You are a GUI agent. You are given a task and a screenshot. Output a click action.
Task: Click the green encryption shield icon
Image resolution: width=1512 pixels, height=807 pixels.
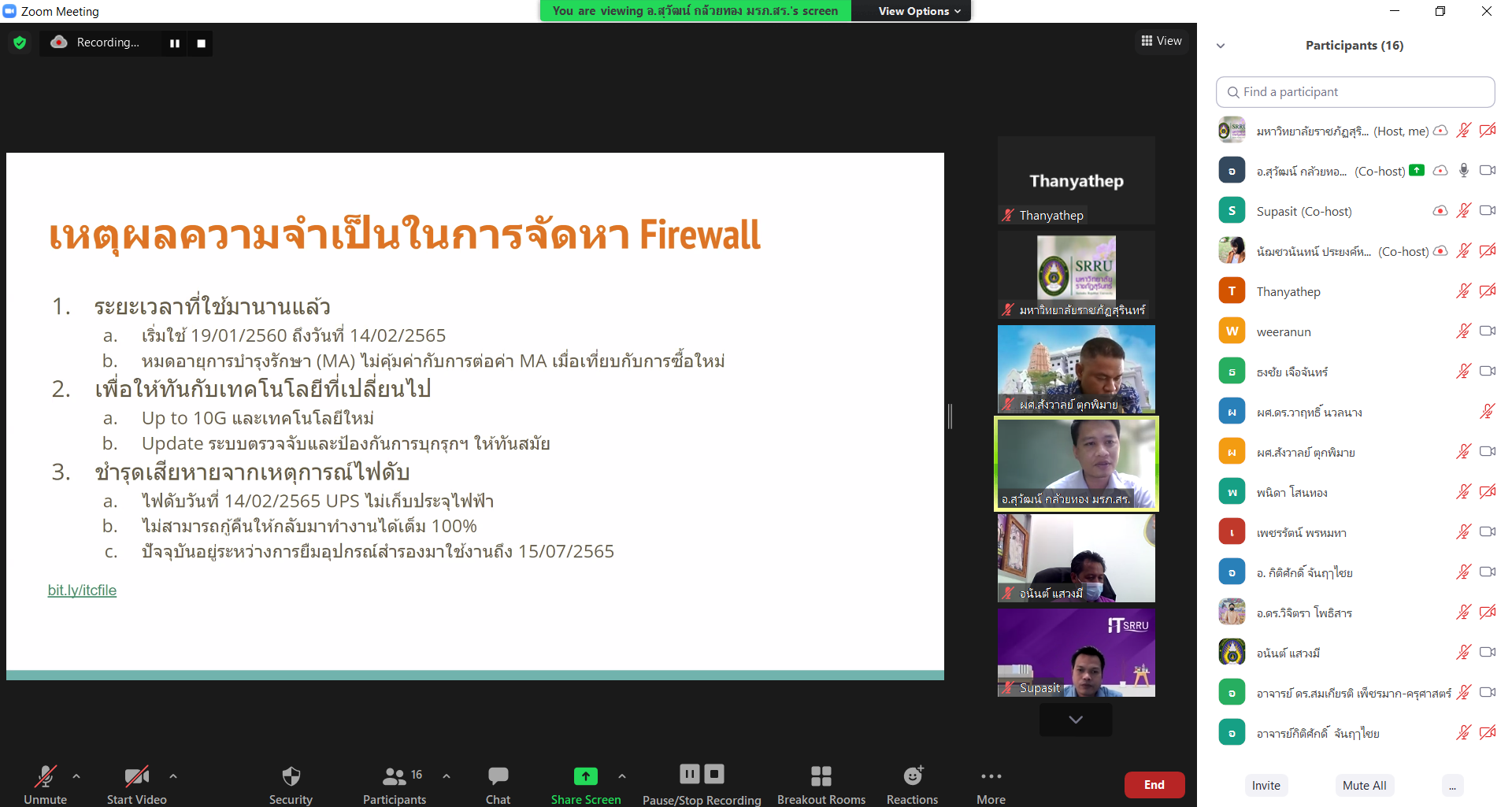click(20, 43)
